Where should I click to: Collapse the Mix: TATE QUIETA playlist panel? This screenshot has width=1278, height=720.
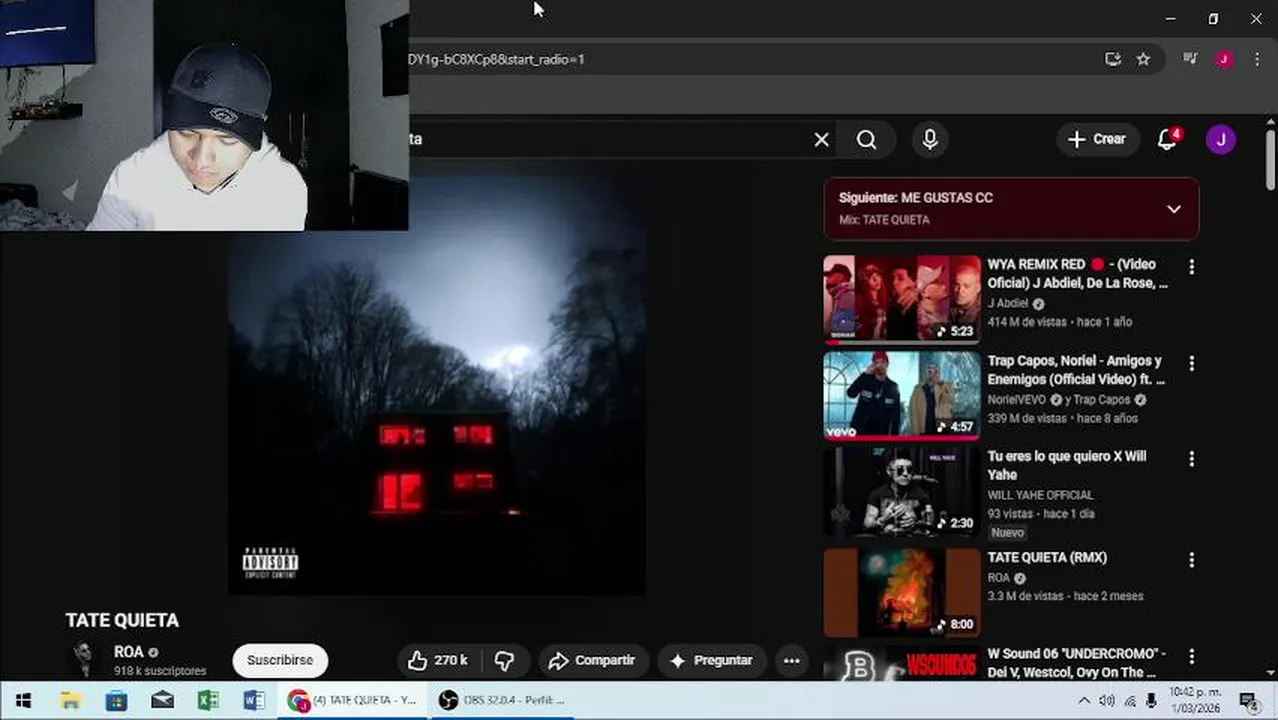point(1174,209)
